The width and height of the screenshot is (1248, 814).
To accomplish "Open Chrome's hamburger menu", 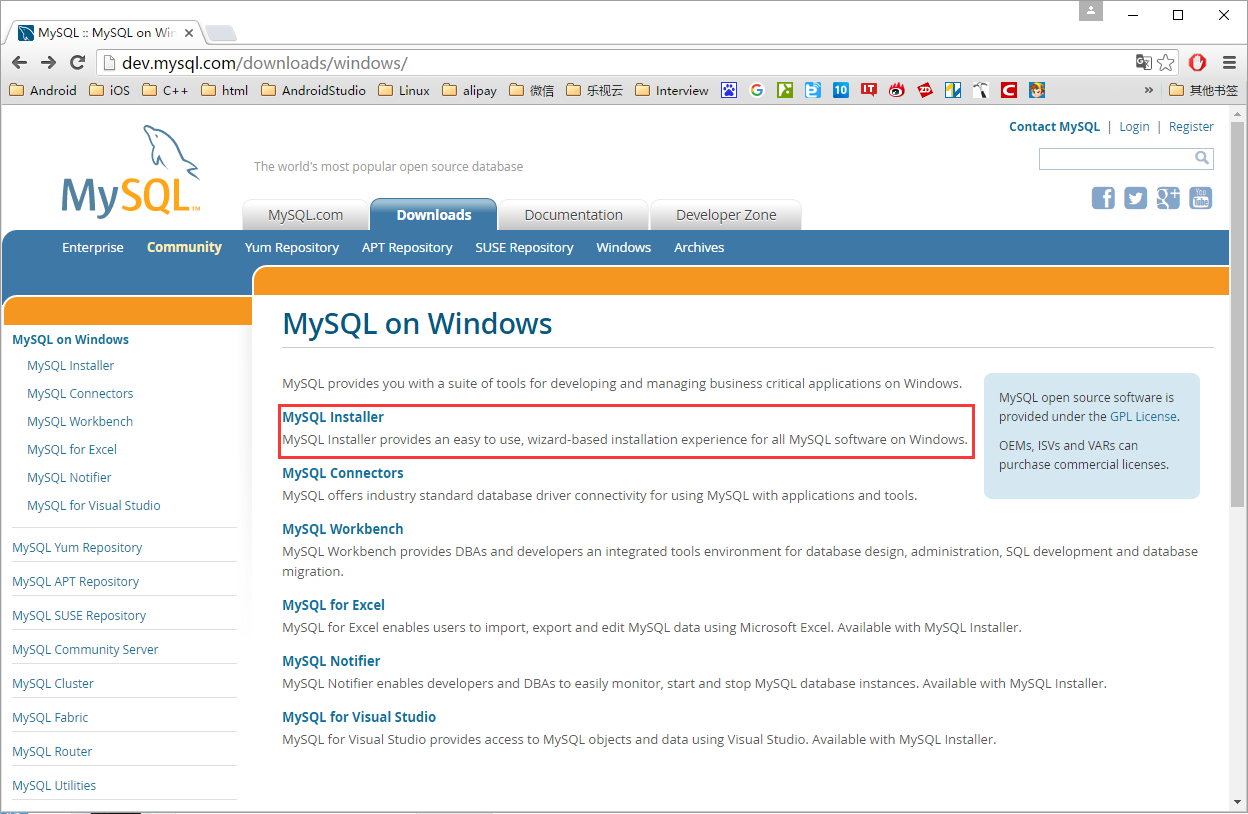I will [1229, 63].
